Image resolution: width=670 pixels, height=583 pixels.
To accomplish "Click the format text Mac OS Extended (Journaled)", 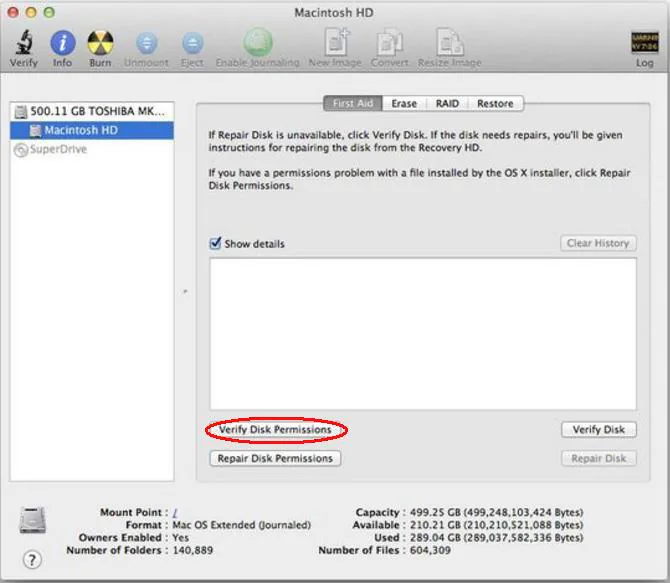I will click(x=241, y=524).
